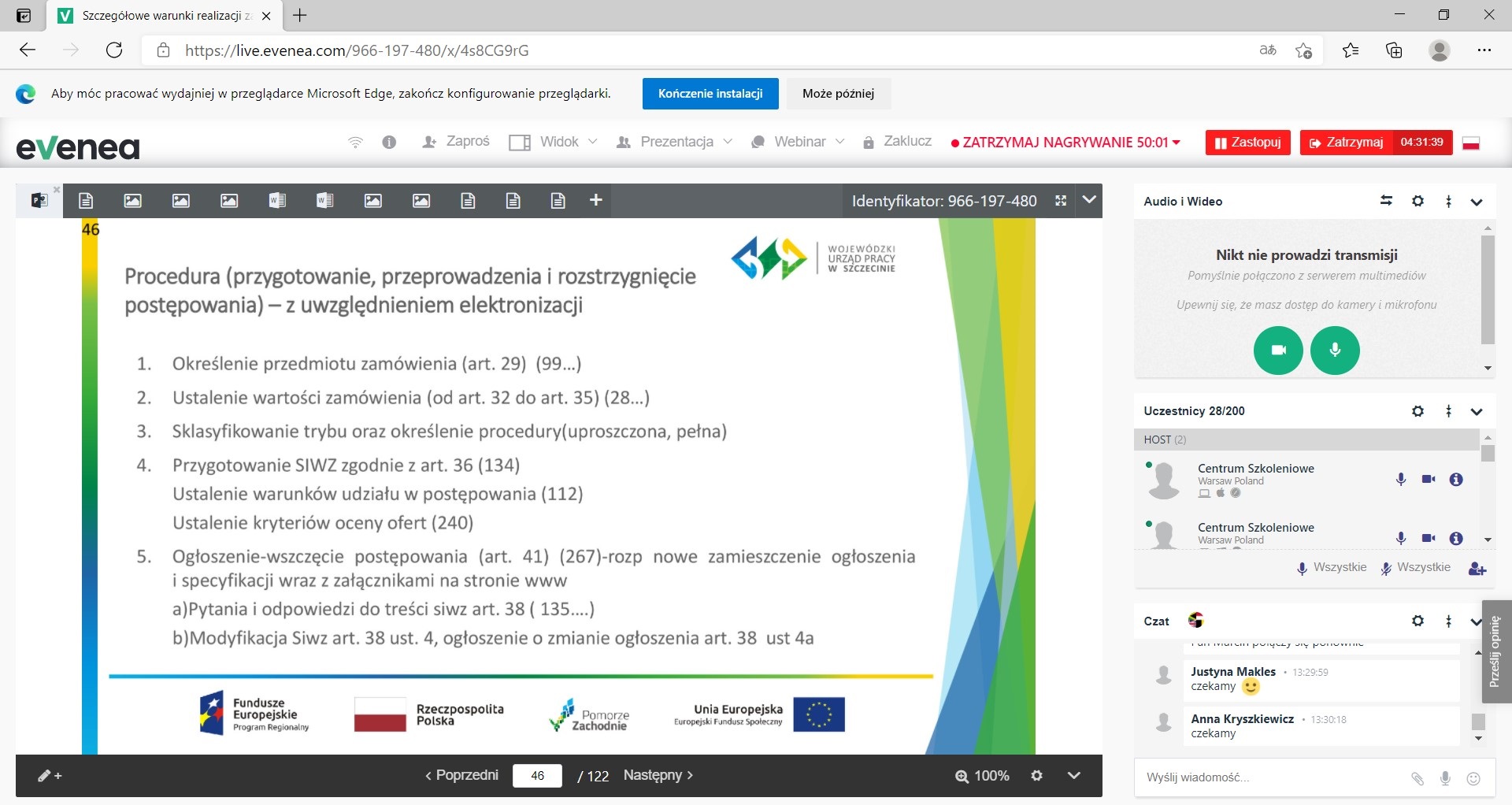Attach a file in chat
Viewport: 1512px width, 805px height.
point(1417,778)
